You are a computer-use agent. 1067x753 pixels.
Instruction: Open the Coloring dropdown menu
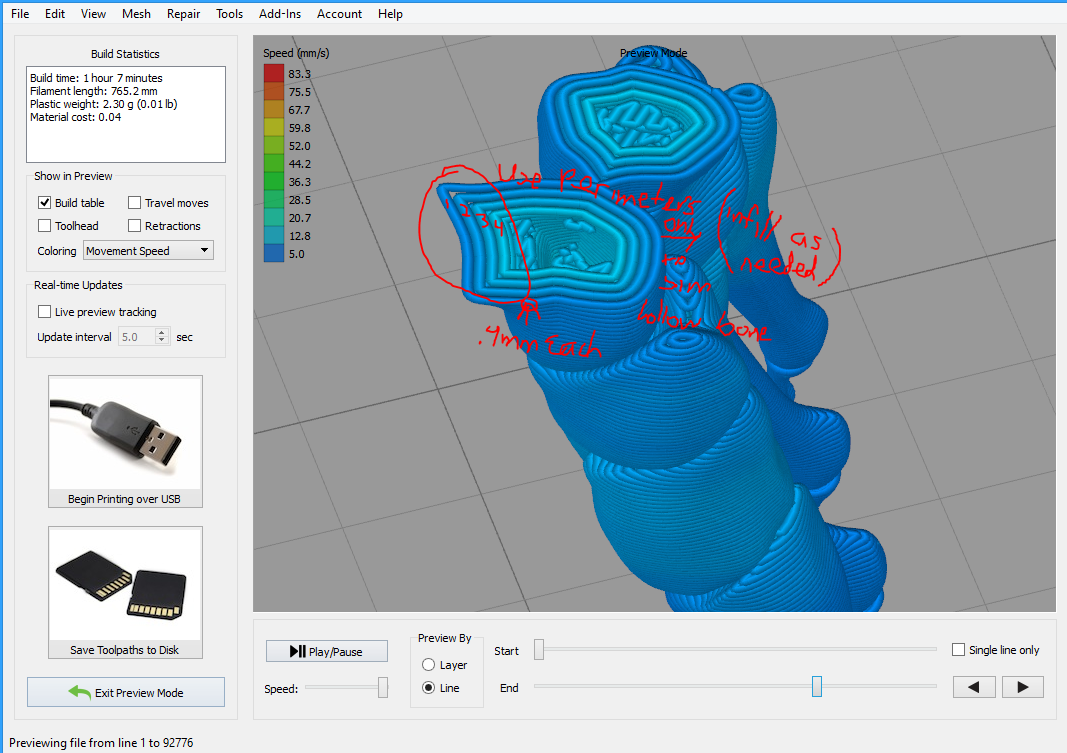coord(149,251)
